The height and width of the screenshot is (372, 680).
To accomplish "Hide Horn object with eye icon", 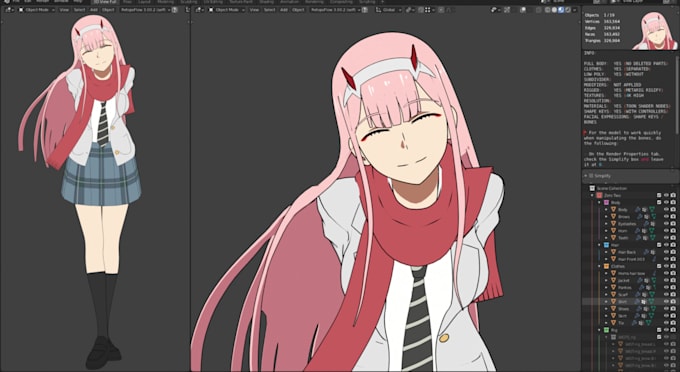I will pyautogui.click(x=667, y=231).
